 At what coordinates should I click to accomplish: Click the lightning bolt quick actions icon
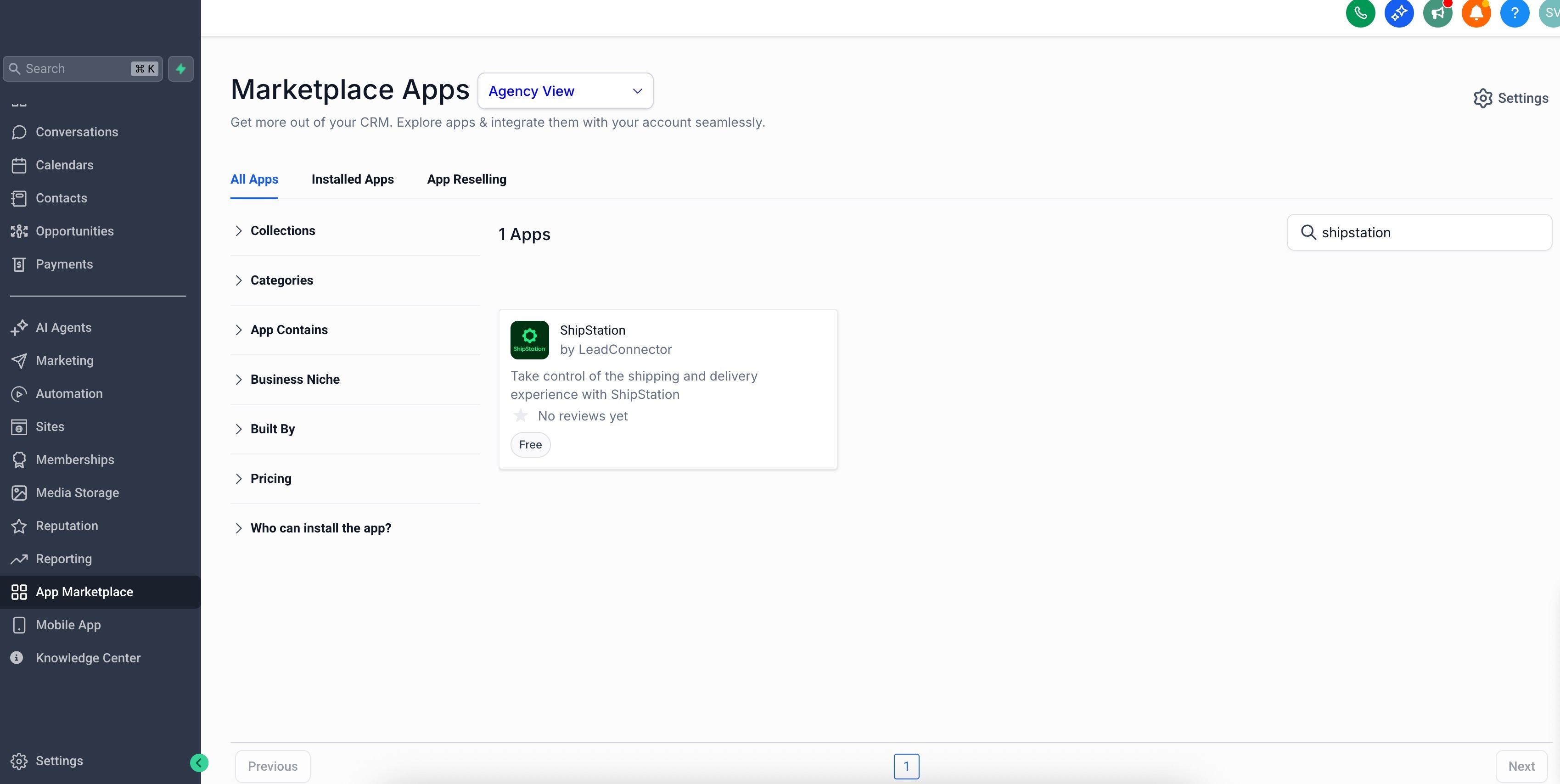tap(180, 69)
